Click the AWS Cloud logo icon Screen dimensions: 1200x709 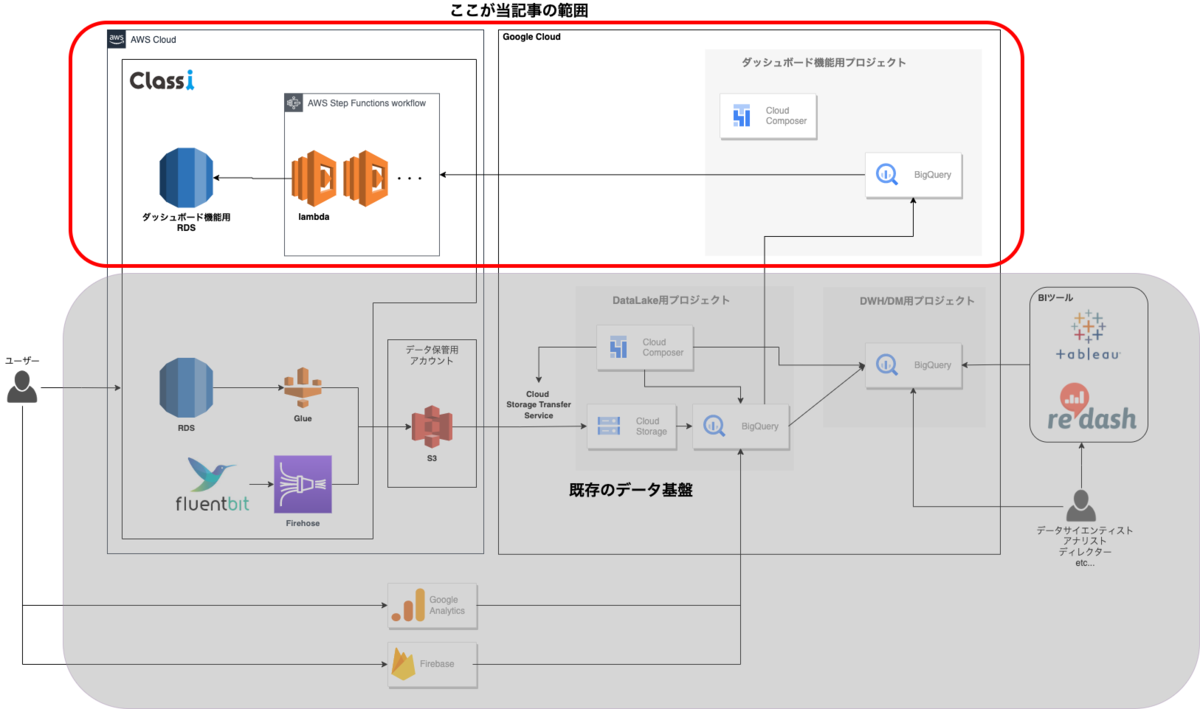tap(116, 39)
